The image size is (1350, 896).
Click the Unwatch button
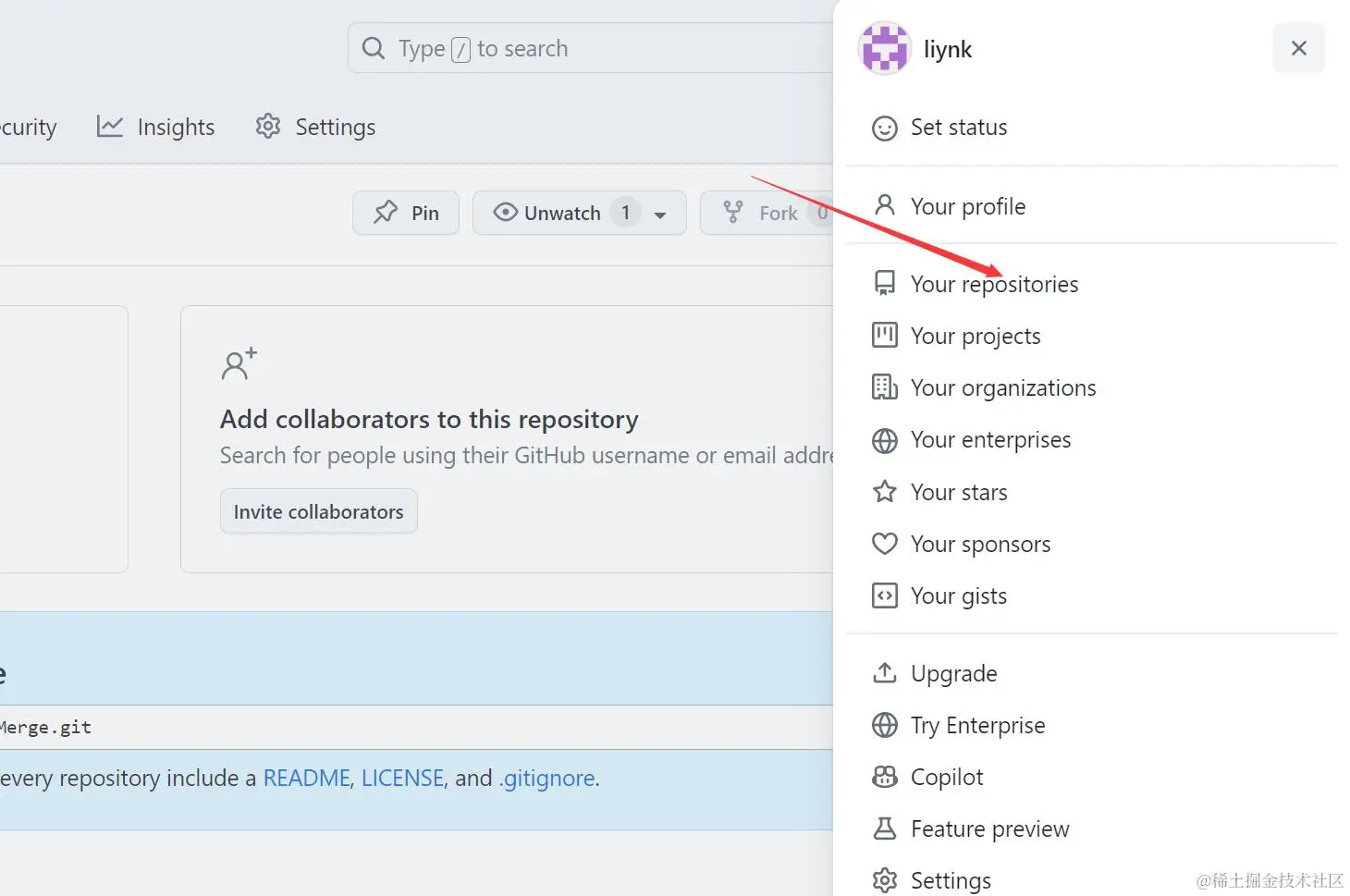click(579, 213)
